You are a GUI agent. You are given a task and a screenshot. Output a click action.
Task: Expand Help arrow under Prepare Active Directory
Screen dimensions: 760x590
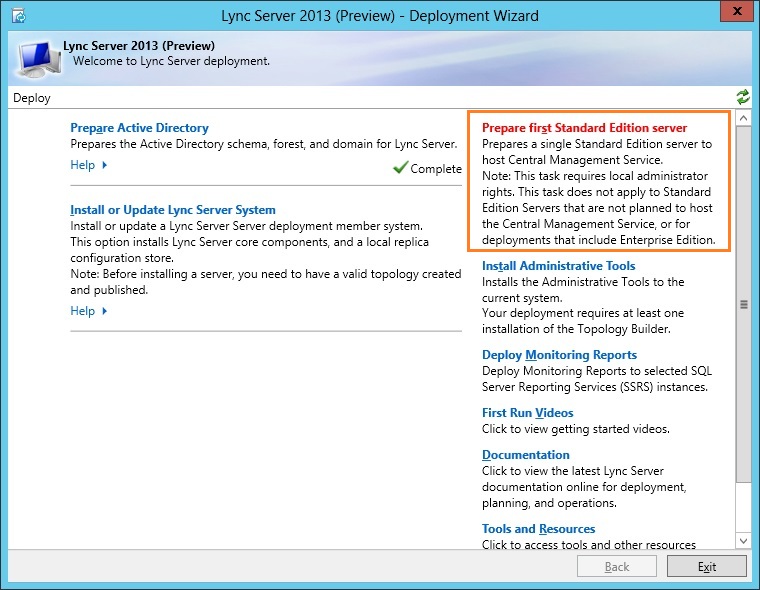pyautogui.click(x=104, y=165)
